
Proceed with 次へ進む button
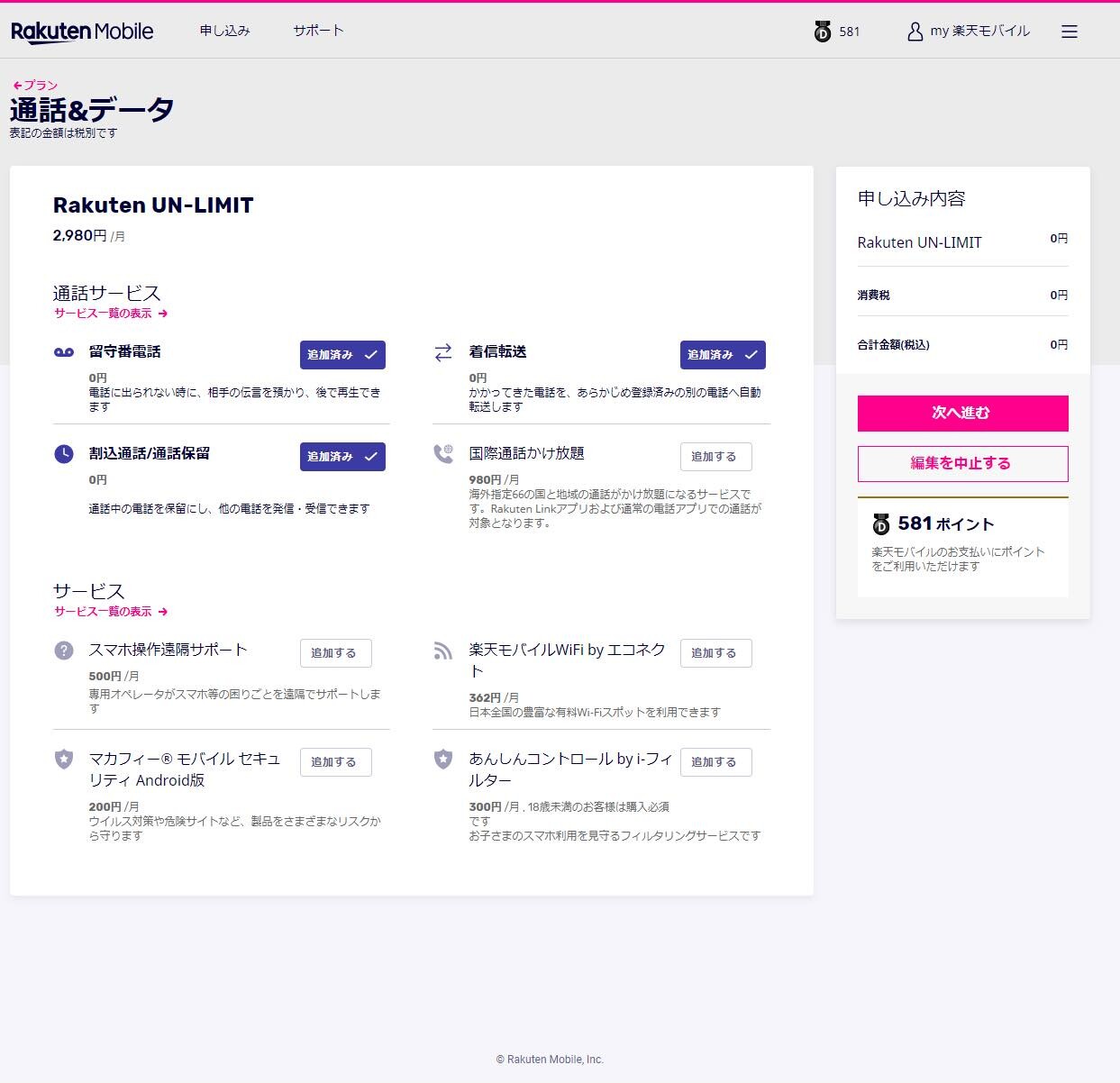[x=962, y=414]
